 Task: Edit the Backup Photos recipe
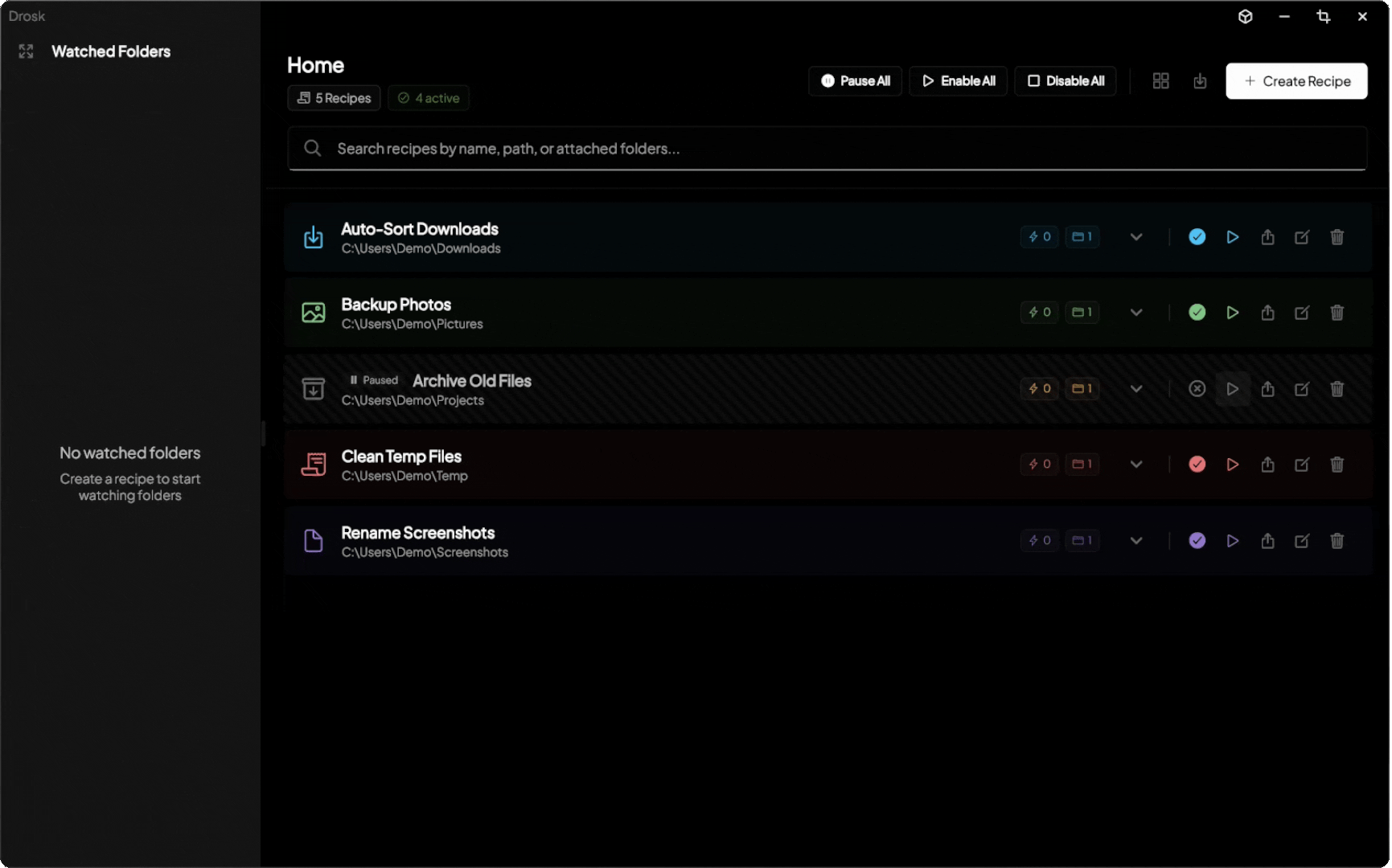pyautogui.click(x=1303, y=313)
